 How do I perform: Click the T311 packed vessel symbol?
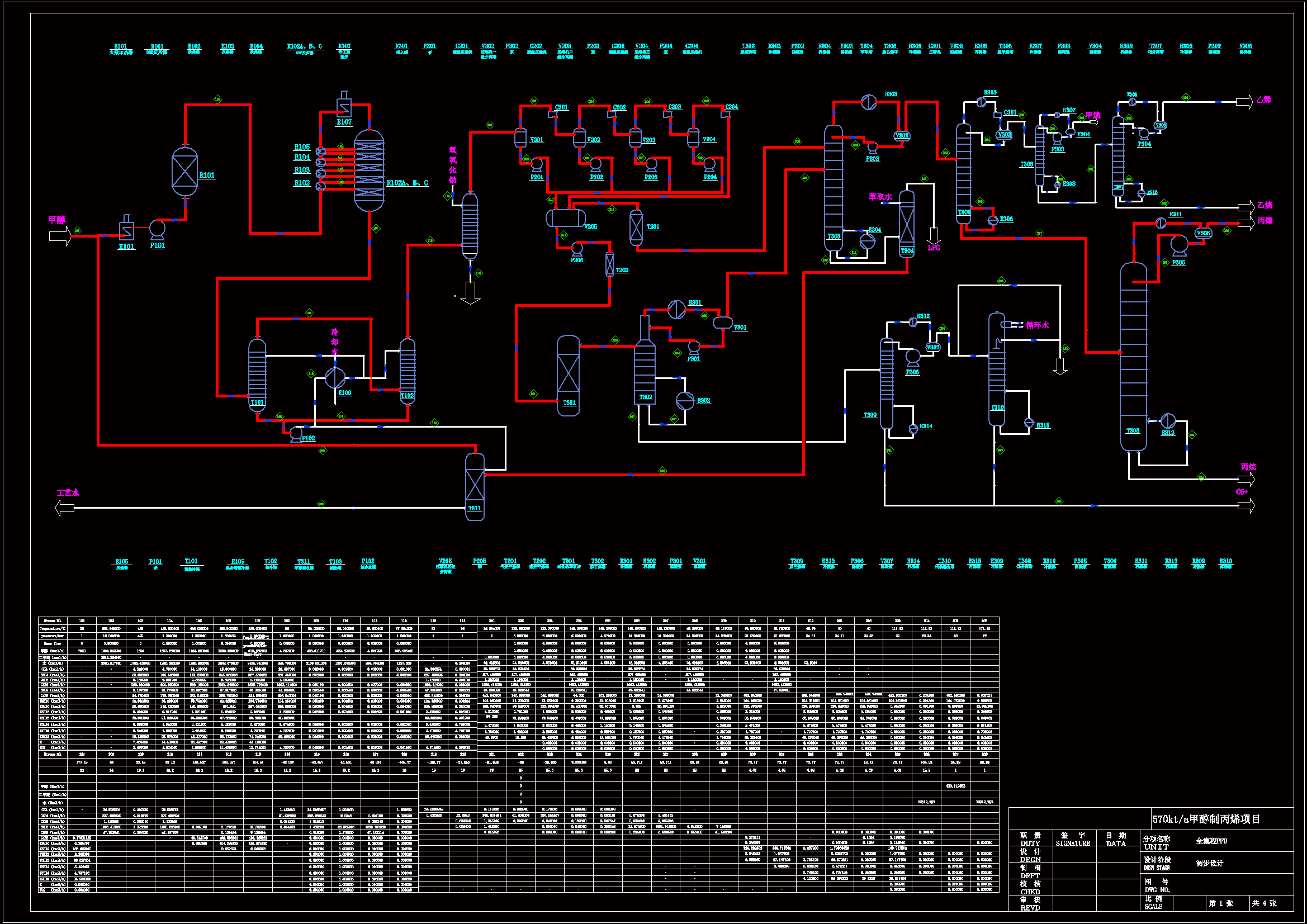coord(475,486)
